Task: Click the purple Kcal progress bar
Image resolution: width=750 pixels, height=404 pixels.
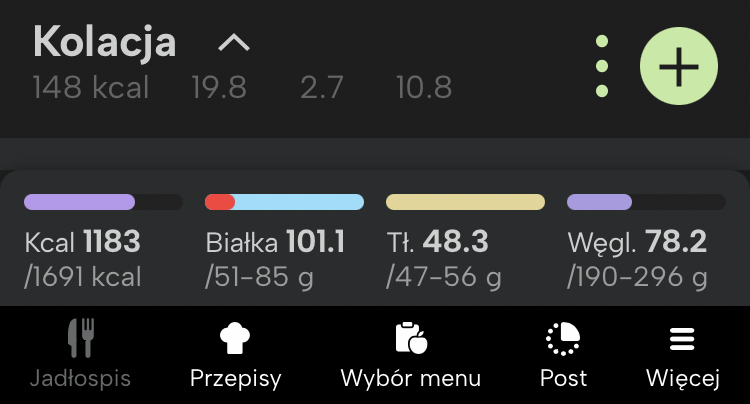Action: tap(103, 202)
